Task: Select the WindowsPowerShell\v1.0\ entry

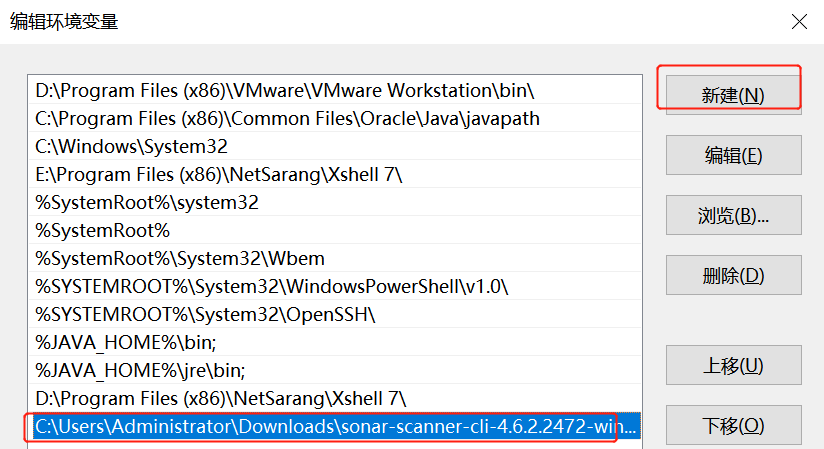Action: [335, 286]
